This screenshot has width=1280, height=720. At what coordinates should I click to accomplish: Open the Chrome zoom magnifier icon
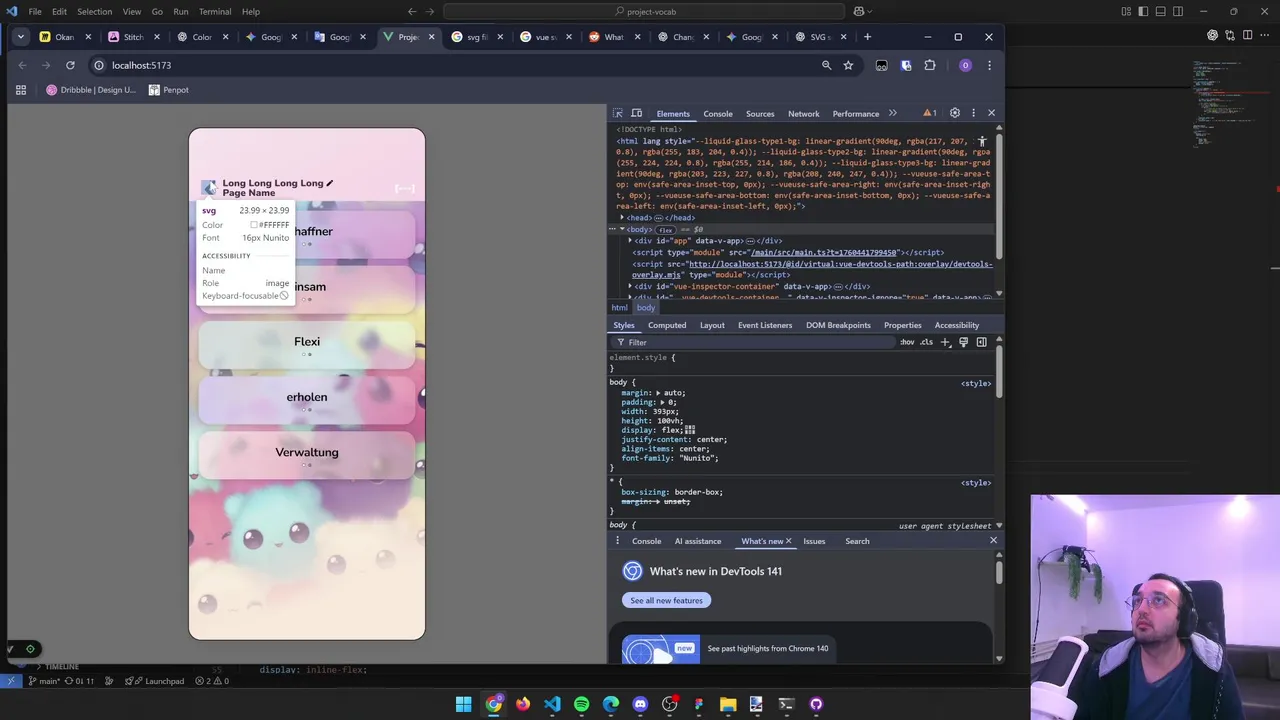pyautogui.click(x=826, y=65)
